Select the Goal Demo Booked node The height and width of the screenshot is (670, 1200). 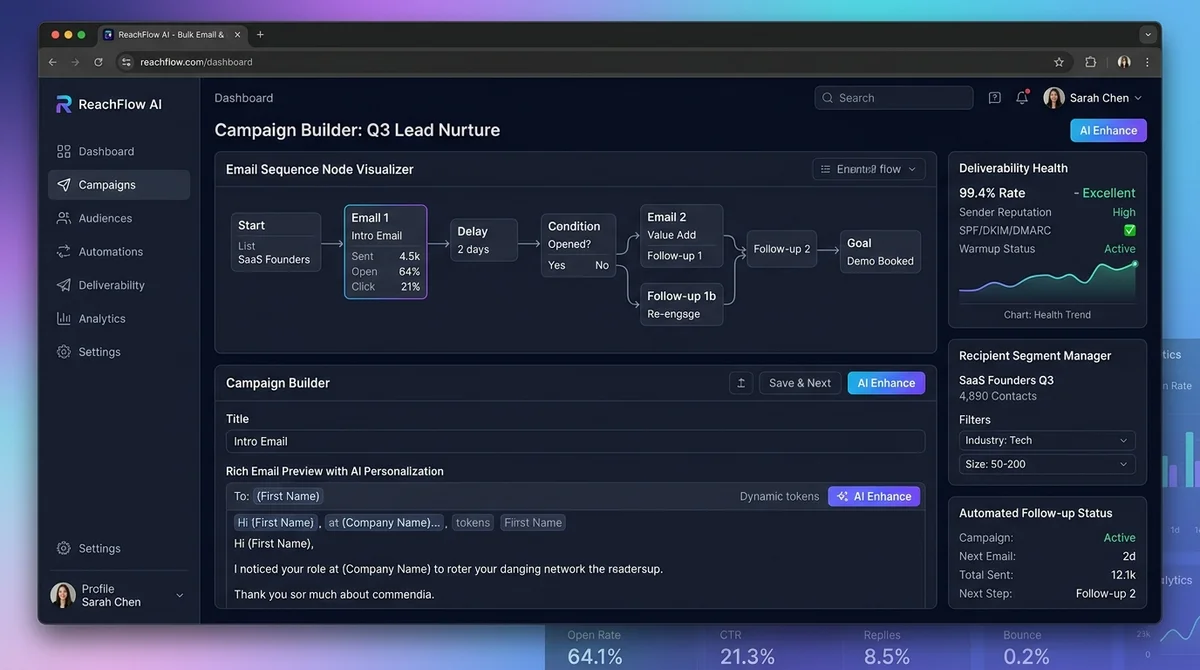(x=880, y=251)
